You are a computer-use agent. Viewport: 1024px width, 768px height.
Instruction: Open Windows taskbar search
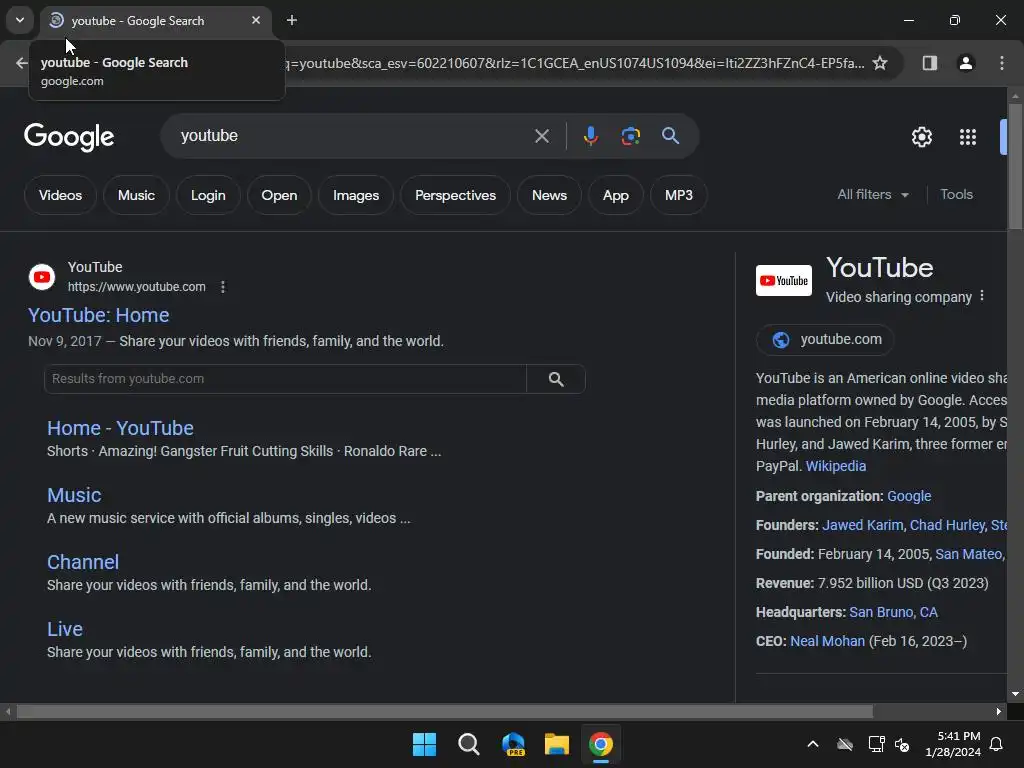[x=468, y=744]
